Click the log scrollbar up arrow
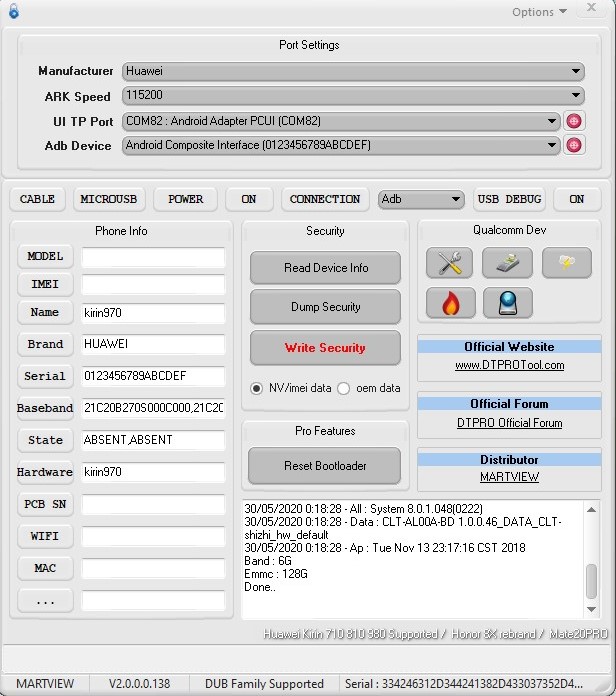Image resolution: width=616 pixels, height=696 pixels. (x=591, y=510)
